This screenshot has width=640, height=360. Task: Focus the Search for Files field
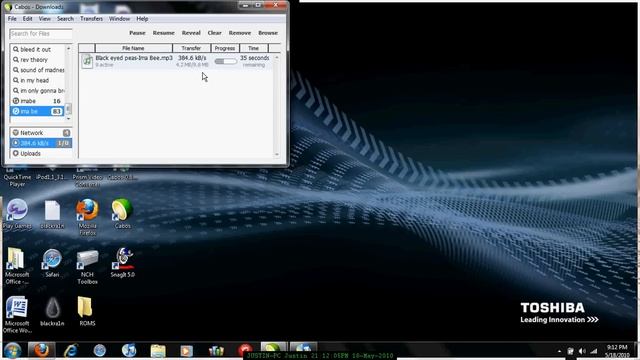pyautogui.click(x=41, y=33)
